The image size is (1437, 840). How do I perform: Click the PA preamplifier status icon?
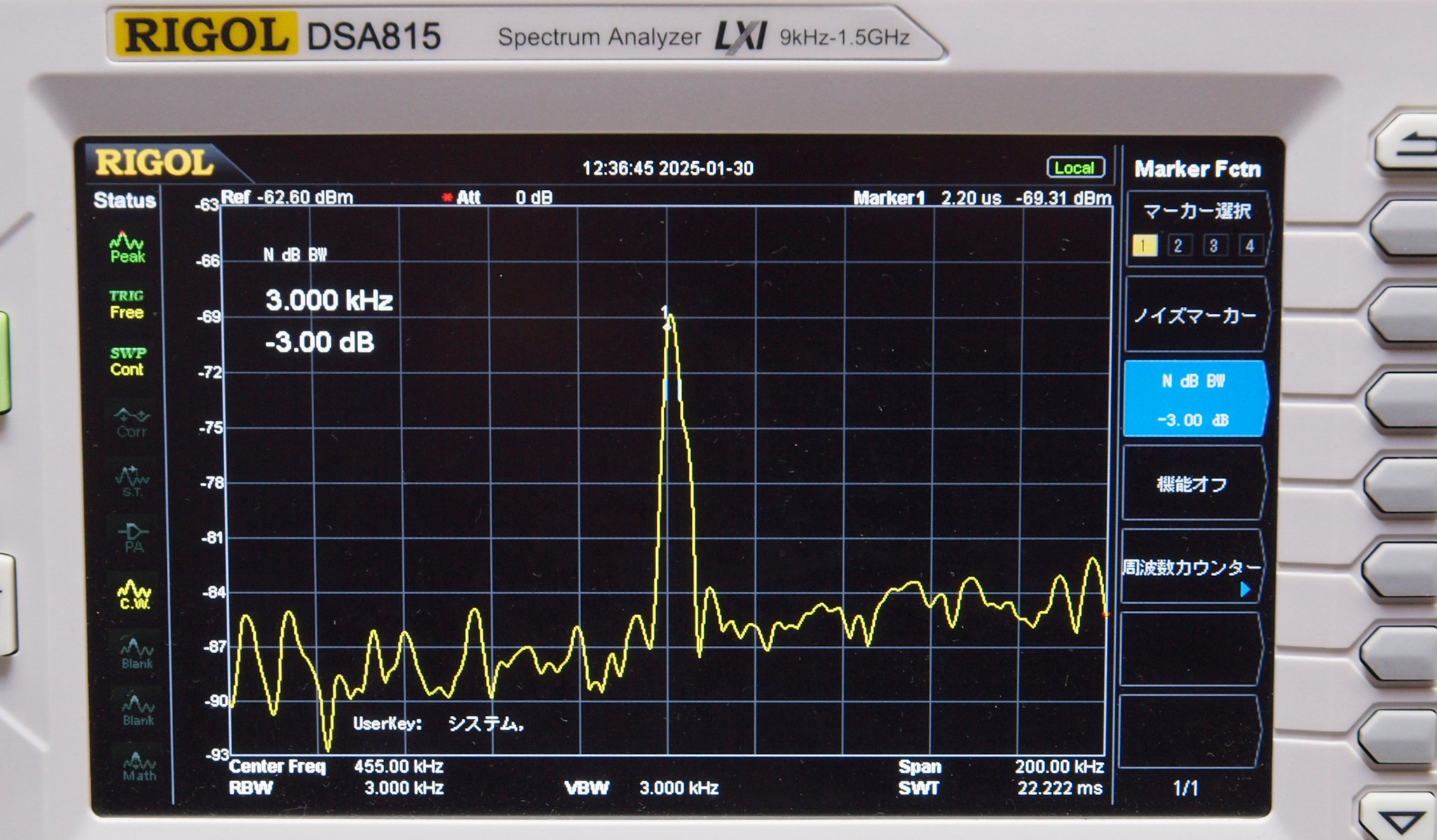[132, 538]
